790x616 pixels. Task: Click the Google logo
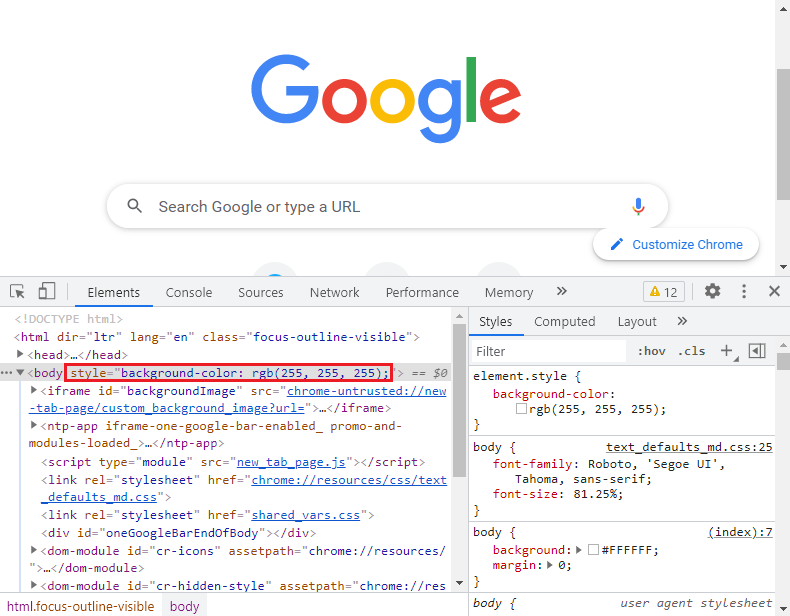(386, 98)
